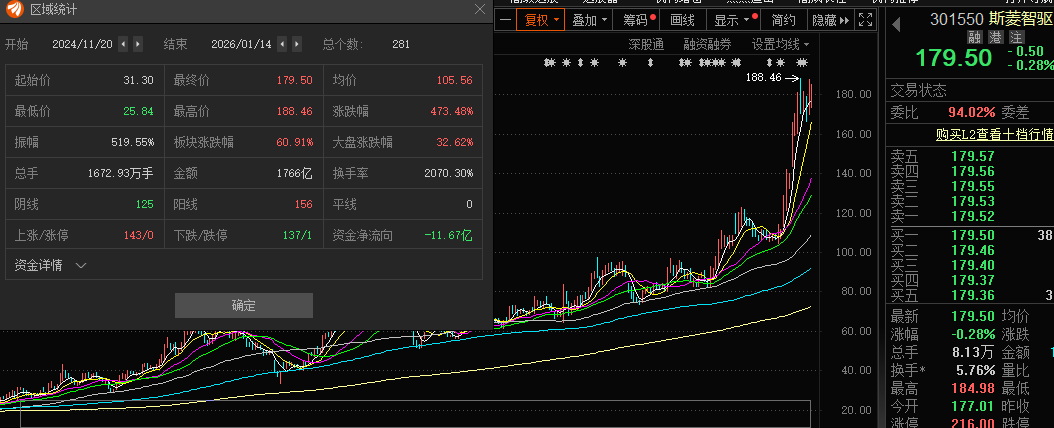Image resolution: width=1054 pixels, height=428 pixels.
Task: Expand the 设置均线 dropdown
Action: (780, 44)
